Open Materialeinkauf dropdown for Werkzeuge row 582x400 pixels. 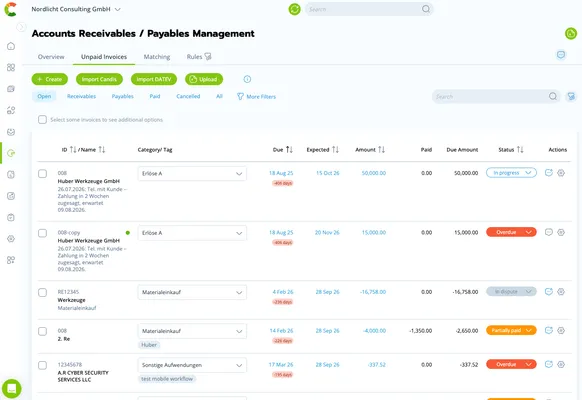(192, 292)
